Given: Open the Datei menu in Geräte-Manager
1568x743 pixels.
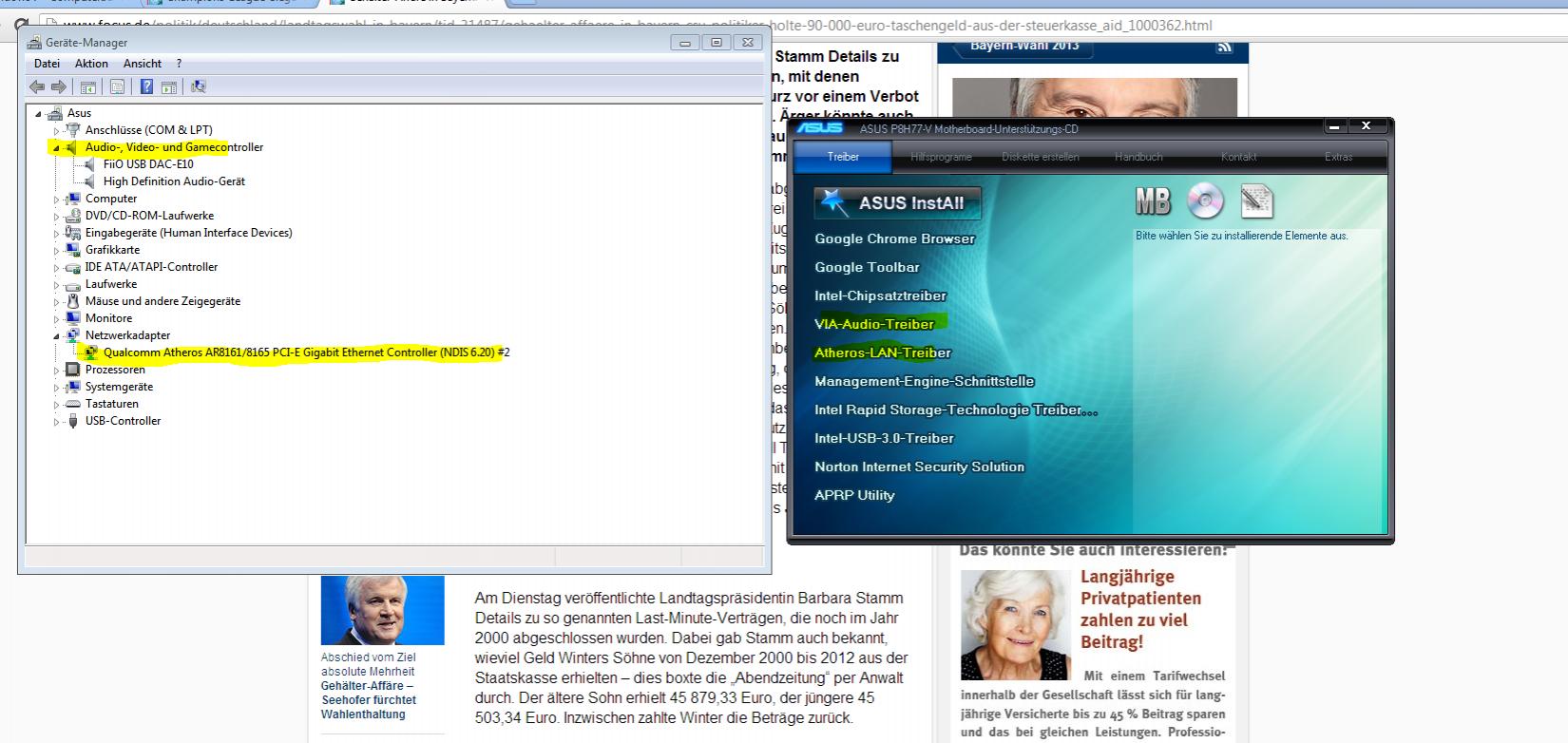Looking at the screenshot, I should pos(47,64).
